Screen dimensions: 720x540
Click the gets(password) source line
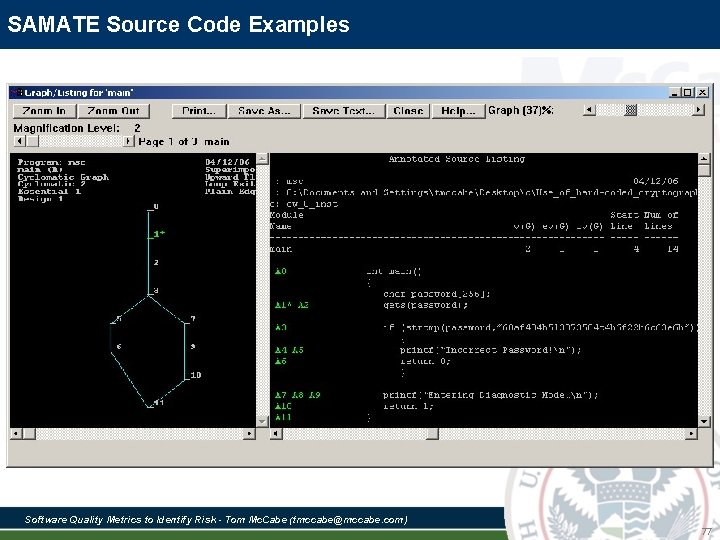click(x=426, y=305)
